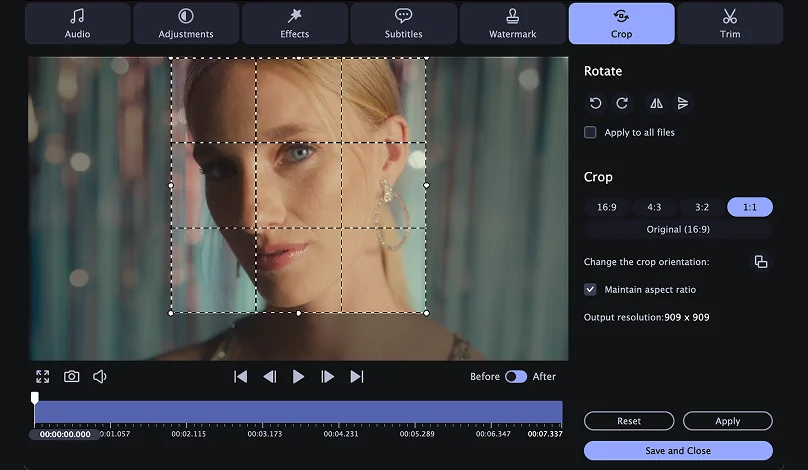Flip video horizontally
The height and width of the screenshot is (470, 808).
(x=656, y=103)
